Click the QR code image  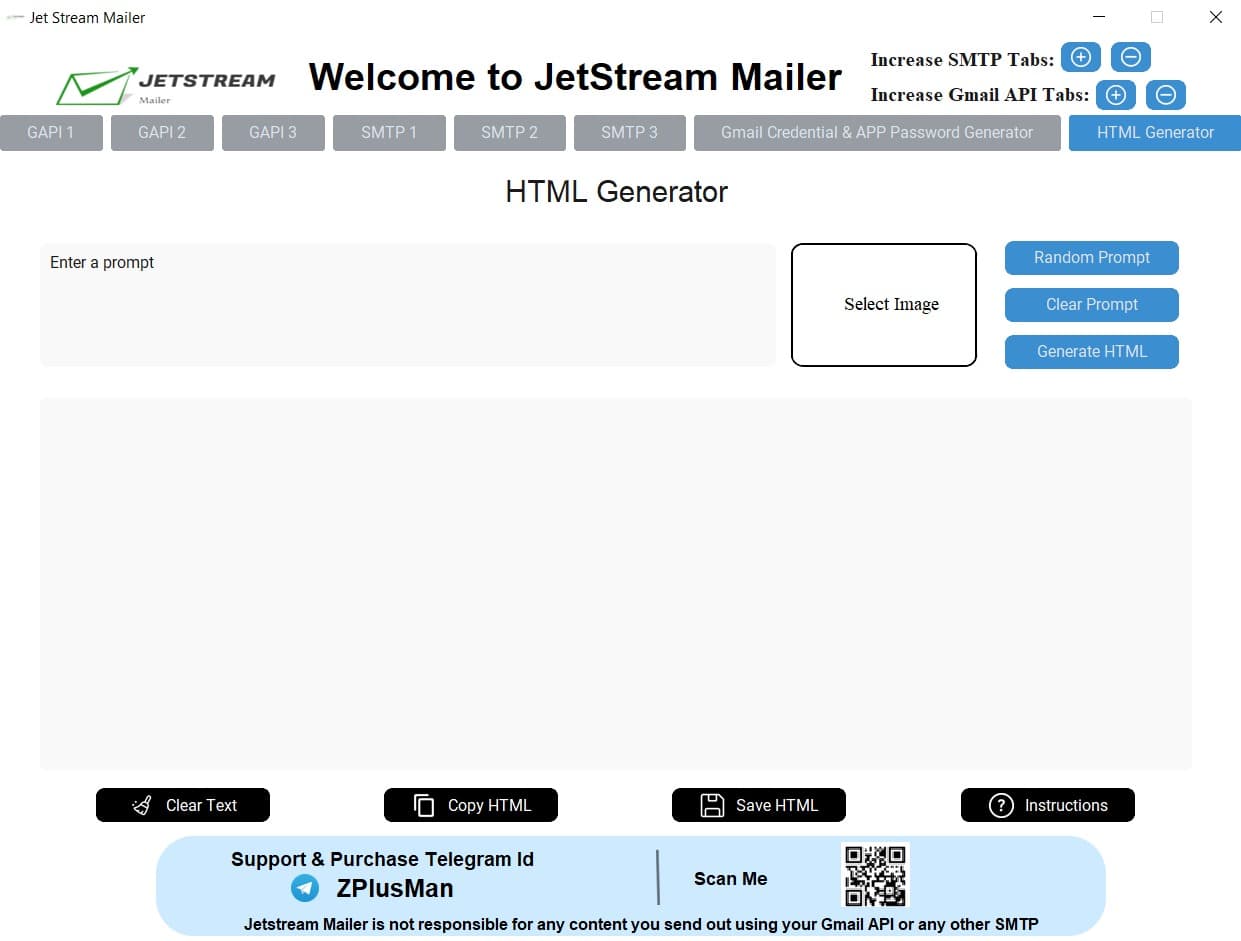point(876,875)
